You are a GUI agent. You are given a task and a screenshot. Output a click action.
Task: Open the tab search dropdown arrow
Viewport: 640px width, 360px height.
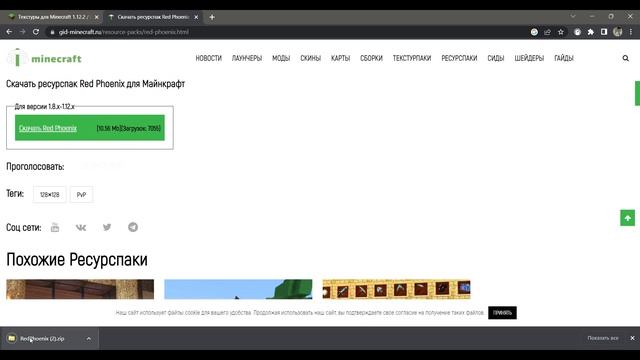[573, 16]
